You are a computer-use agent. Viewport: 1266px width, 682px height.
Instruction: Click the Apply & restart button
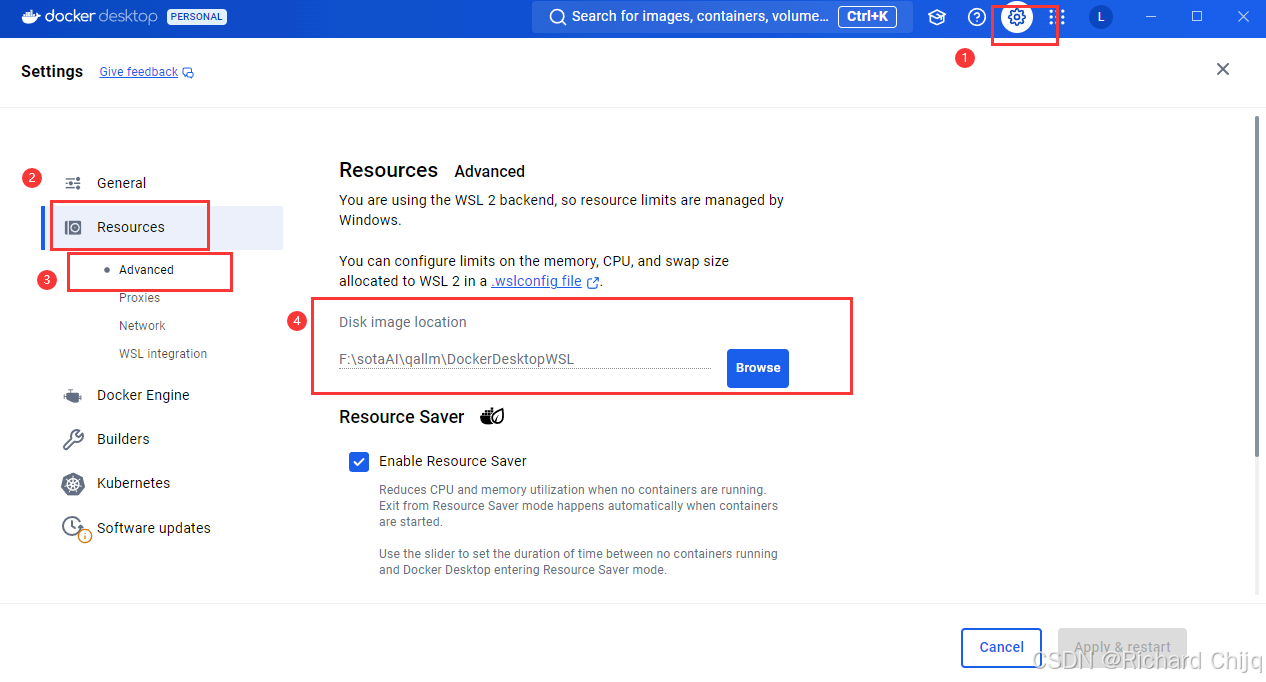pyautogui.click(x=1122, y=647)
